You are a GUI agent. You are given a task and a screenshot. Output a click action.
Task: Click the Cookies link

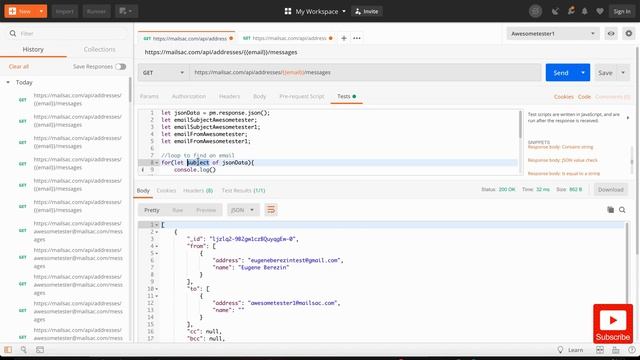(x=564, y=97)
